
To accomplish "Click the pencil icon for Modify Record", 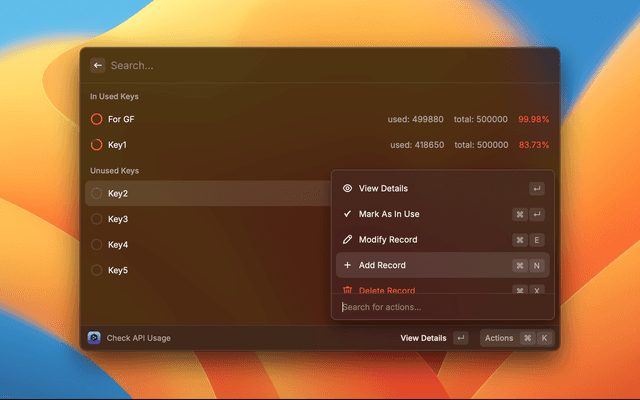I will (x=347, y=240).
